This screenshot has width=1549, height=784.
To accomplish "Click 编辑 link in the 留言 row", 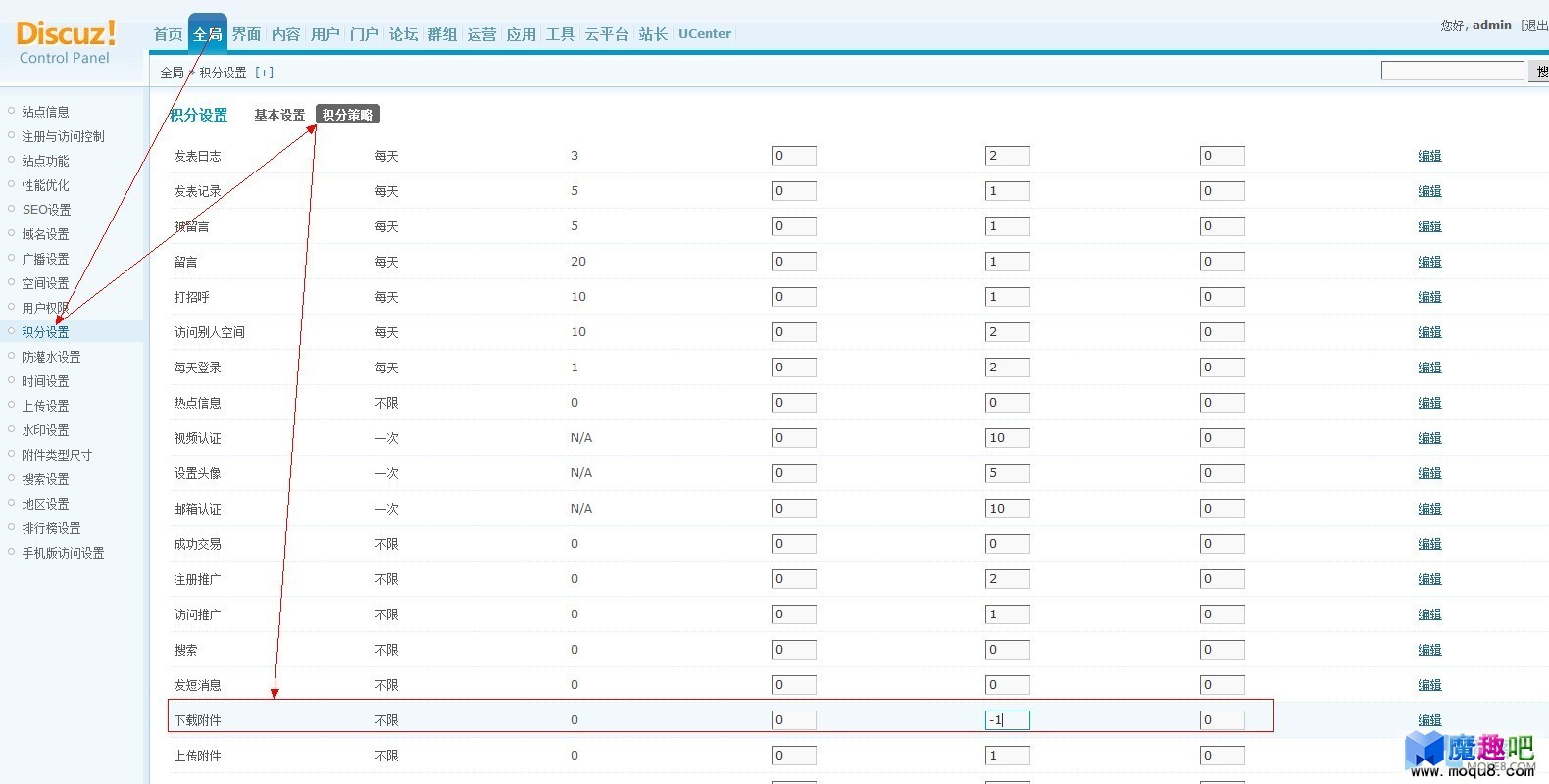I will click(x=1429, y=262).
